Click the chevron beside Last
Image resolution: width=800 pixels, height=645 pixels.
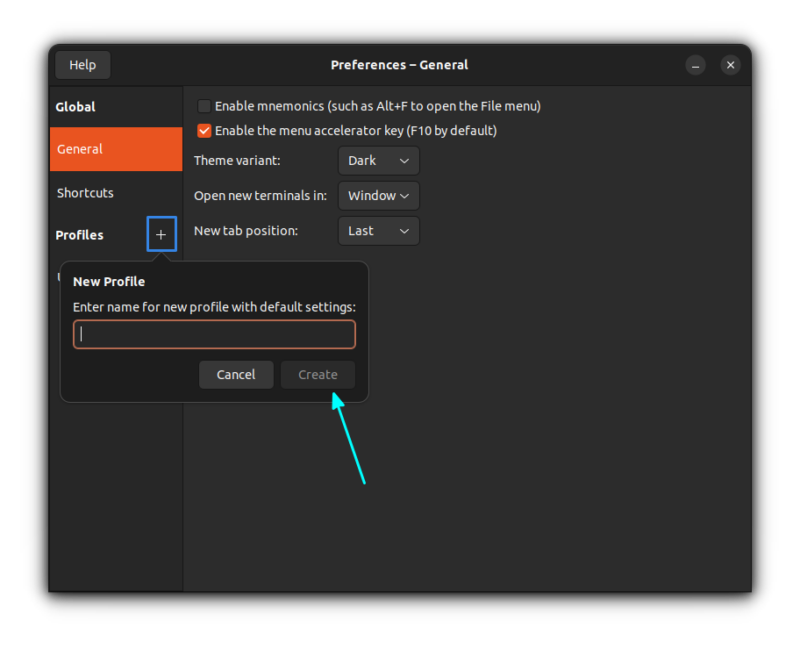pos(403,230)
